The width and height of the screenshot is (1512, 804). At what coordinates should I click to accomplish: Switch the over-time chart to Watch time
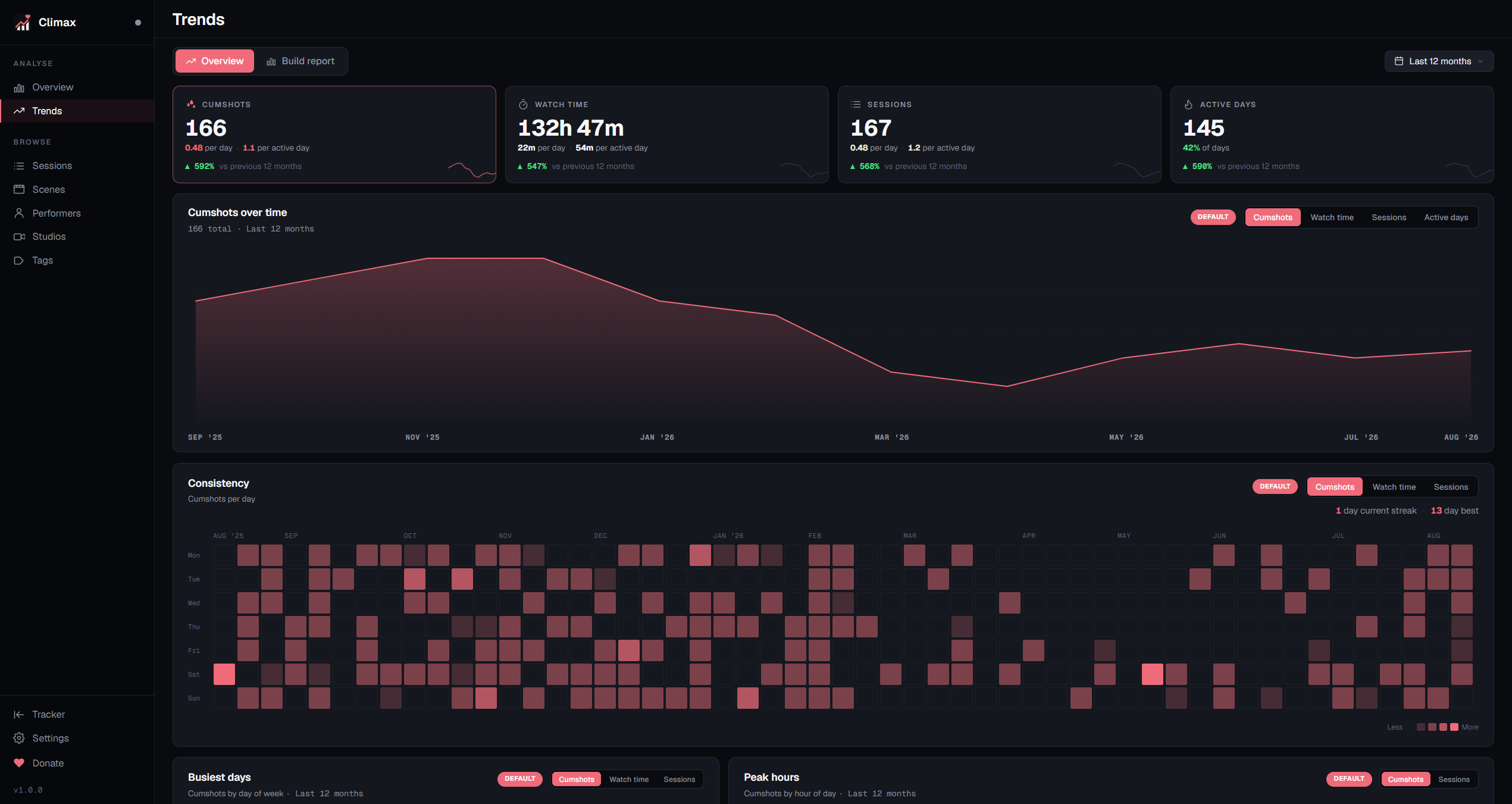[1332, 217]
